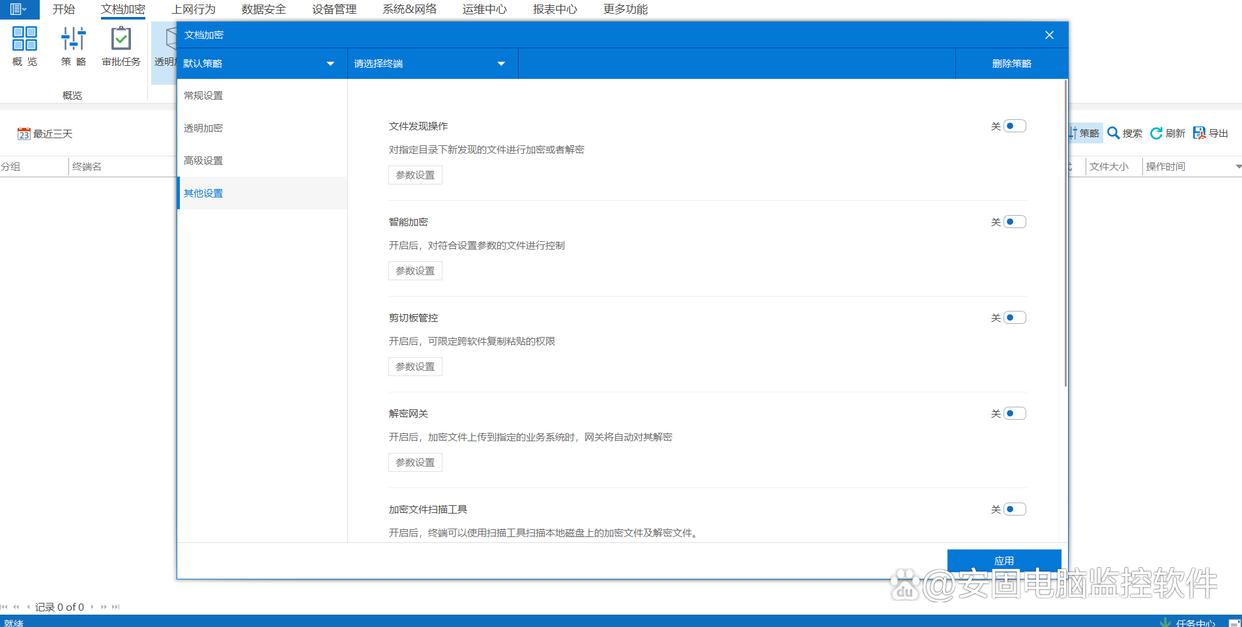The image size is (1242, 627).
Task: Click the 搜索 magnifier icon
Action: click(x=1113, y=133)
